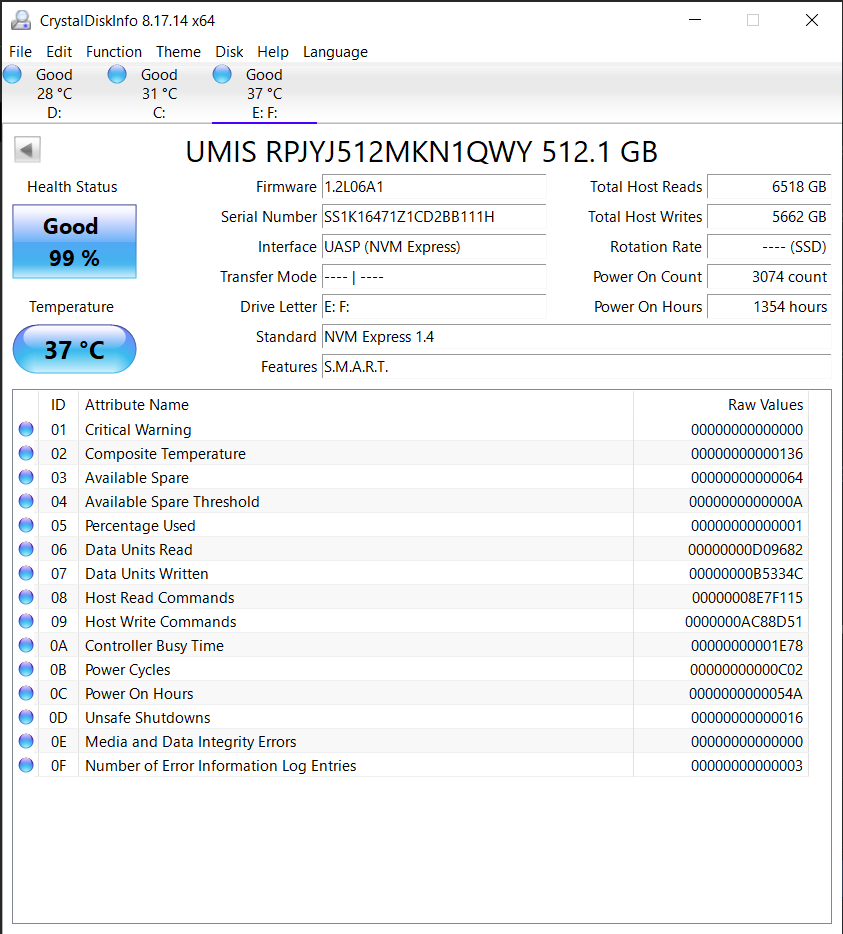
Task: Click Total Host Writes value 5662 GB
Action: (769, 217)
